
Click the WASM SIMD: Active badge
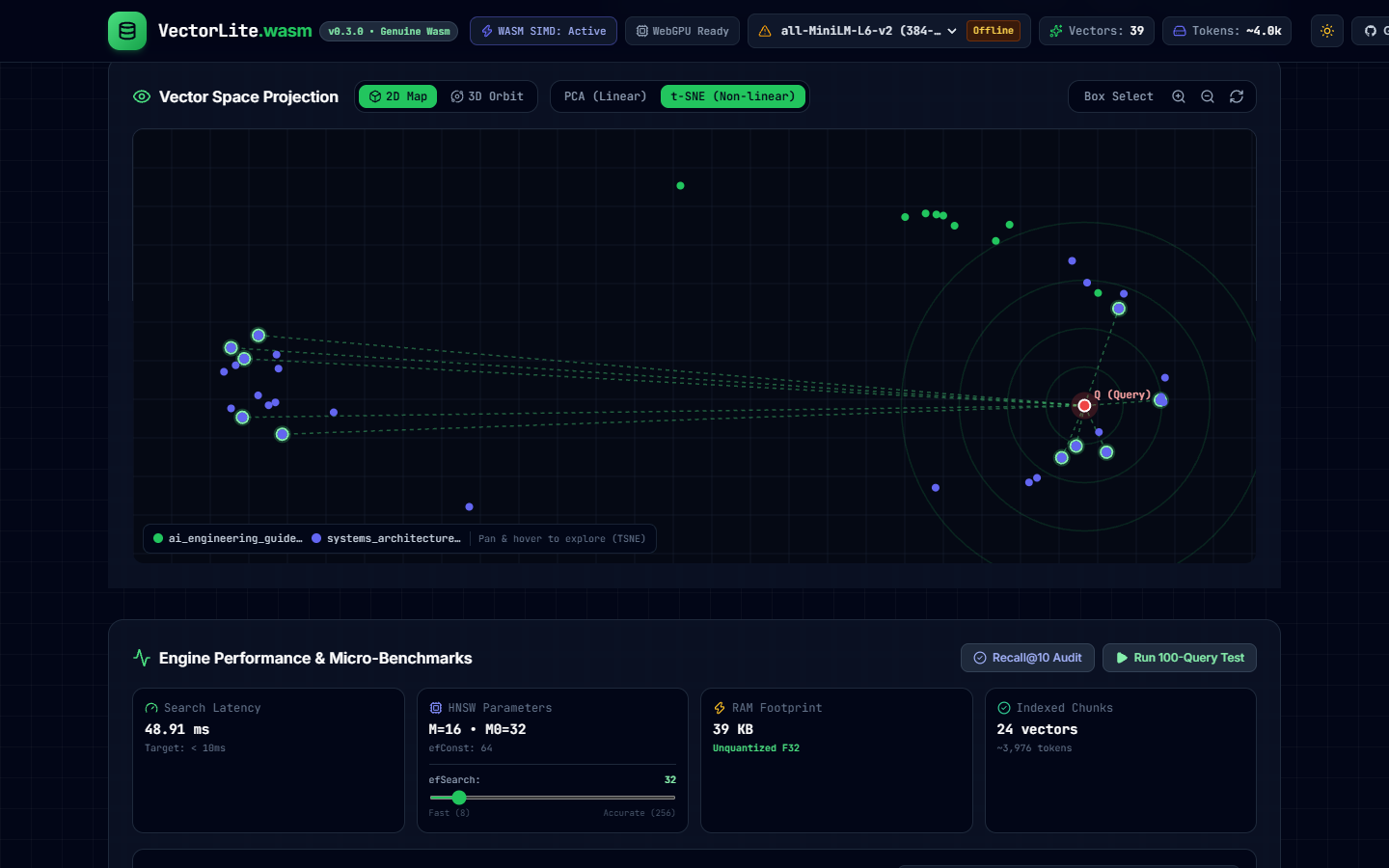pos(544,31)
